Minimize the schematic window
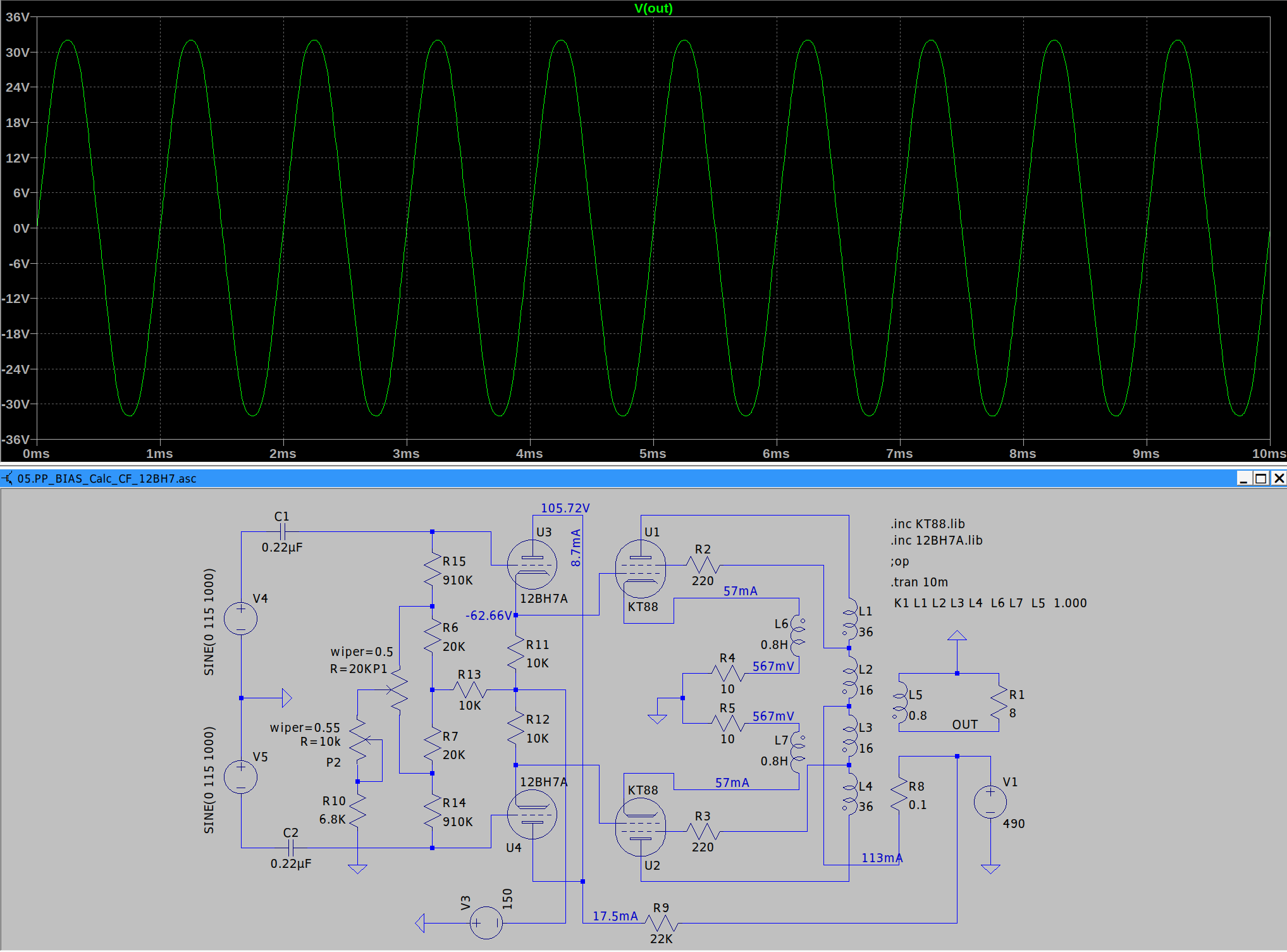Screen dimensions: 1287x952 pyautogui.click(x=1244, y=478)
